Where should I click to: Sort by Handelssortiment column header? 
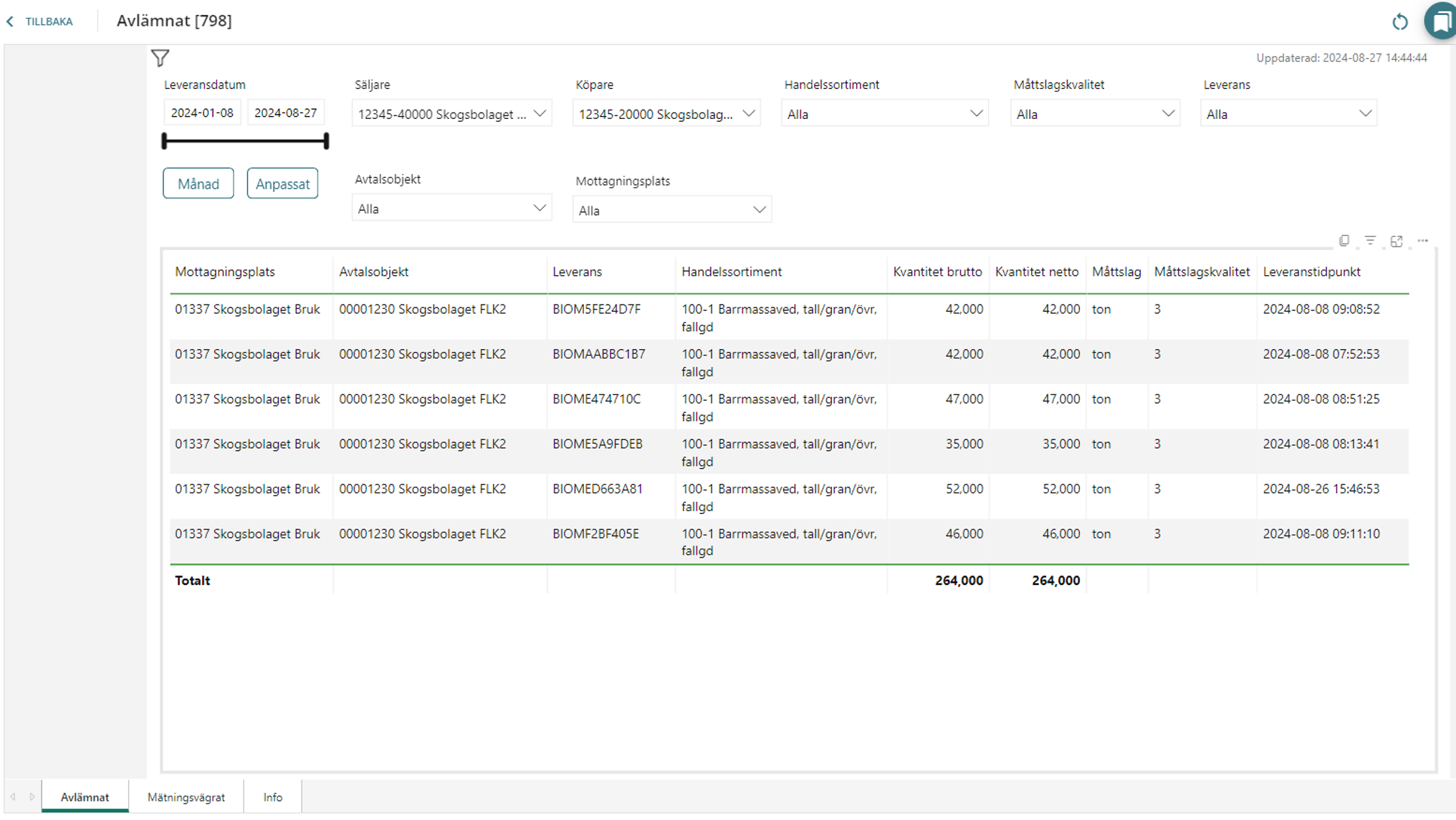coord(732,272)
